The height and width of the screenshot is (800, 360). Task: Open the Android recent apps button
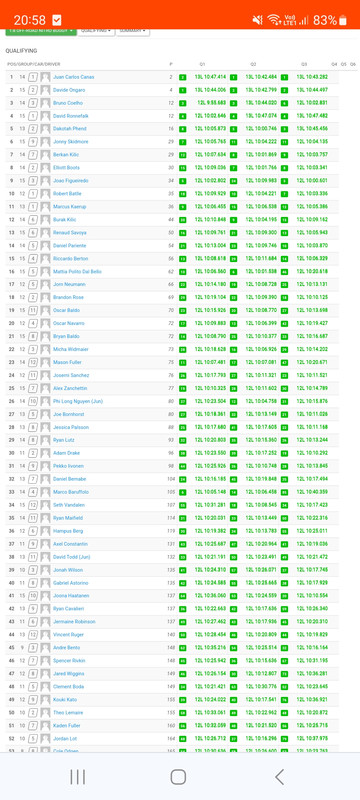[78, 777]
